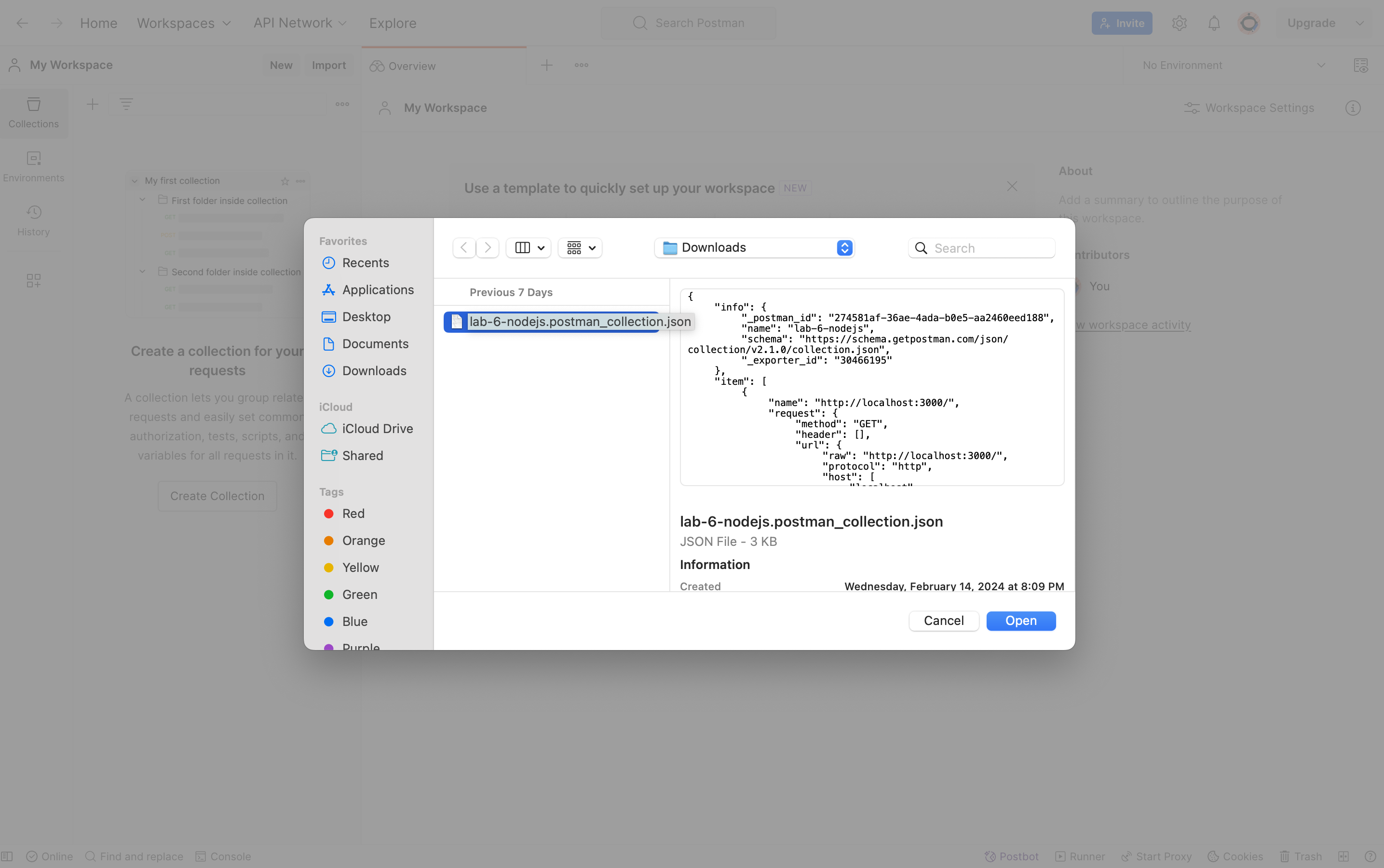Open the group-by dropdown in file dialog
The width and height of the screenshot is (1384, 868).
(x=580, y=247)
